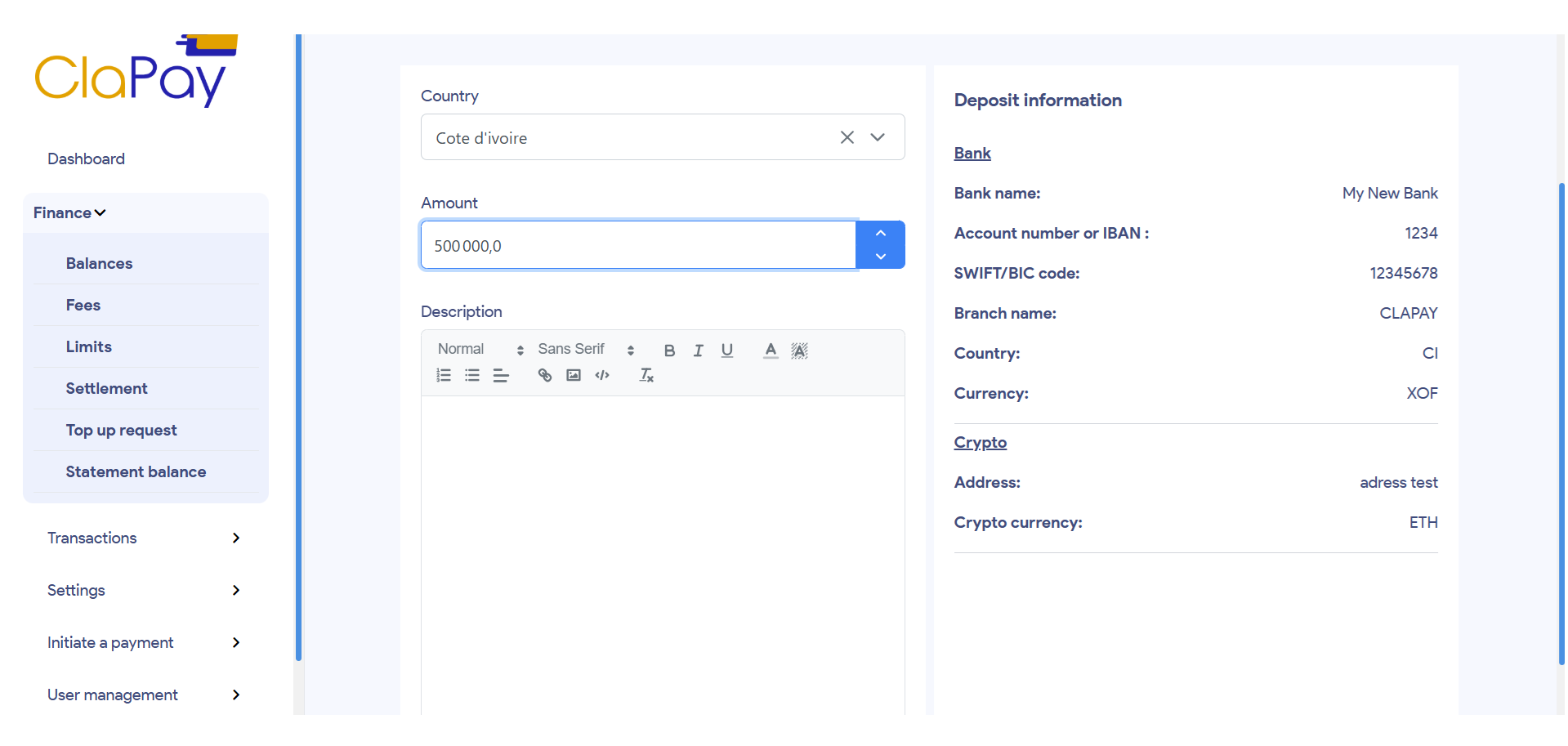Open the text color picker
This screenshot has height=746, width=1568.
[771, 351]
